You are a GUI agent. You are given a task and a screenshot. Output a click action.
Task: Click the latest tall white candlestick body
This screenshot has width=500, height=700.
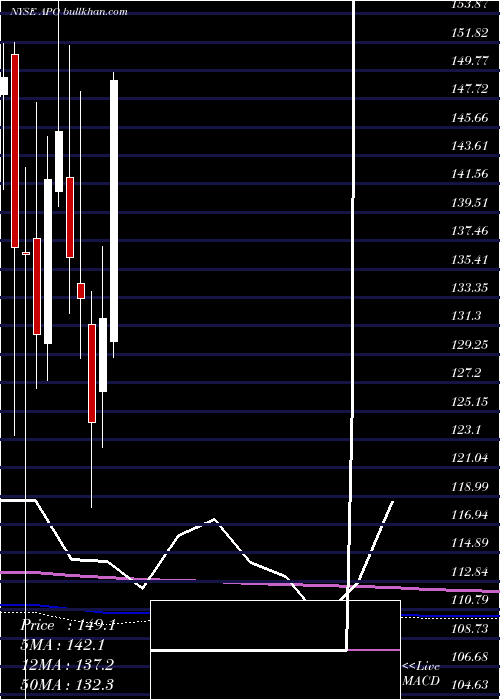coord(114,211)
